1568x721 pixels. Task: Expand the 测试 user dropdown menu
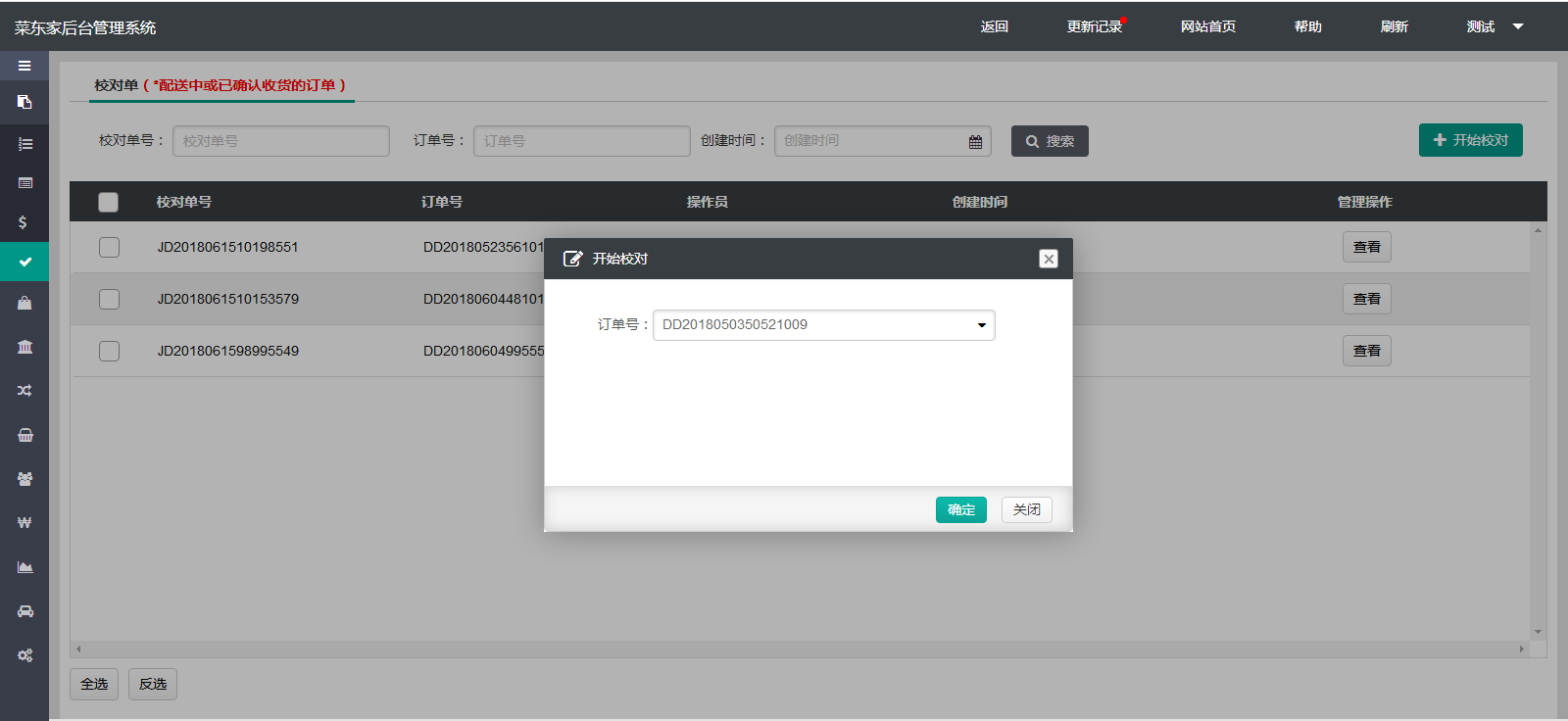tap(1494, 26)
